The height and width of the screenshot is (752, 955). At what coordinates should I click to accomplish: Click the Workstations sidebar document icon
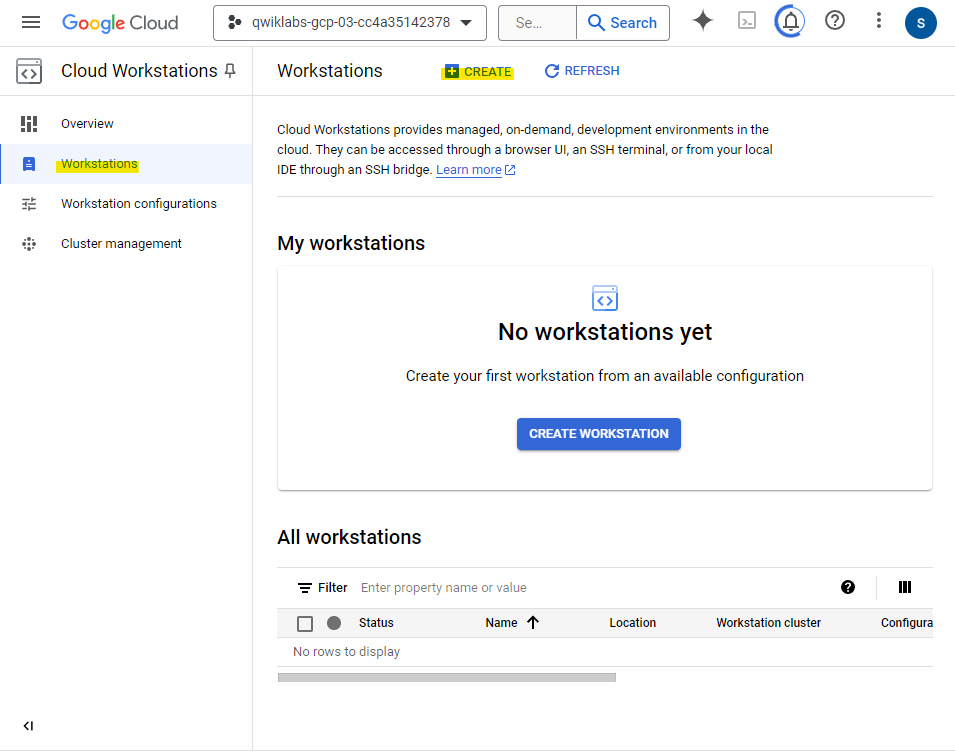pyautogui.click(x=29, y=164)
